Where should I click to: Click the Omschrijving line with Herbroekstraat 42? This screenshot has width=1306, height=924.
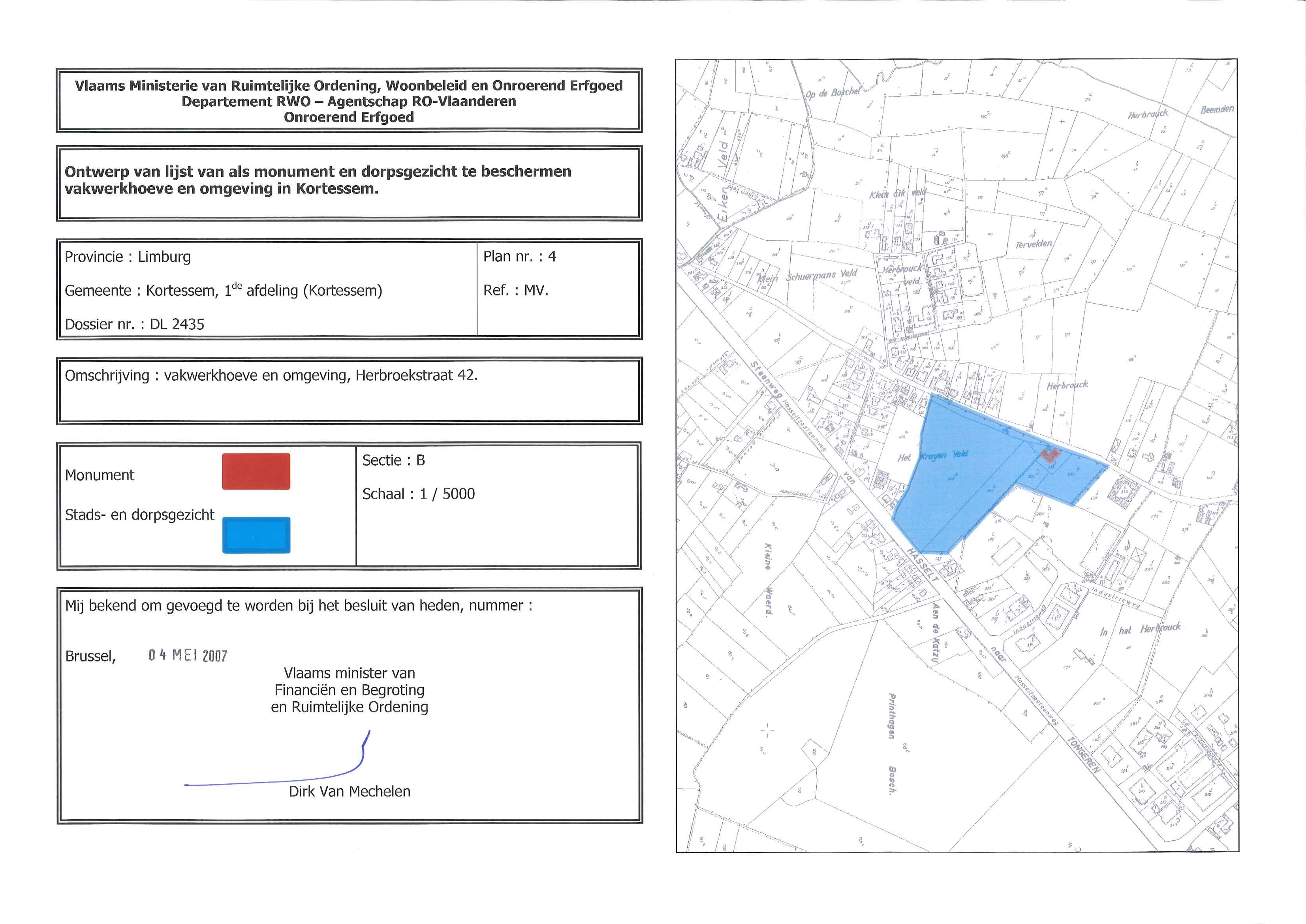[271, 376]
